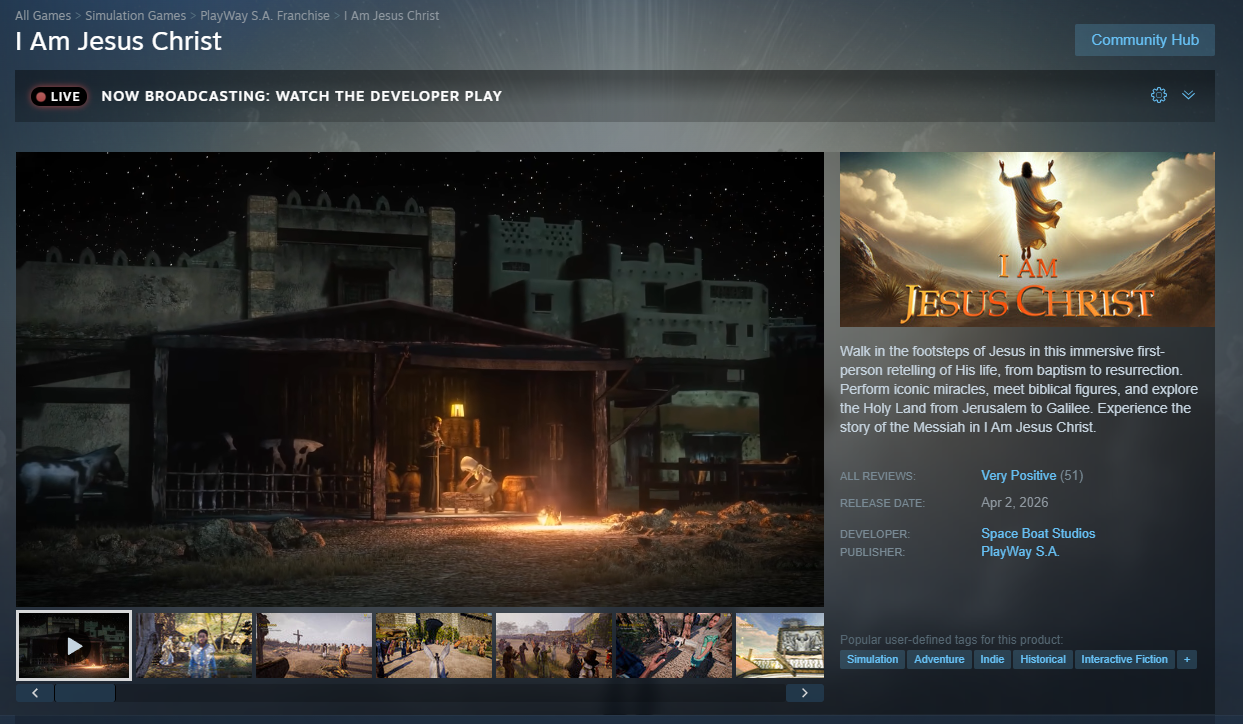
Task: Select the Historical tag
Action: 1043,659
